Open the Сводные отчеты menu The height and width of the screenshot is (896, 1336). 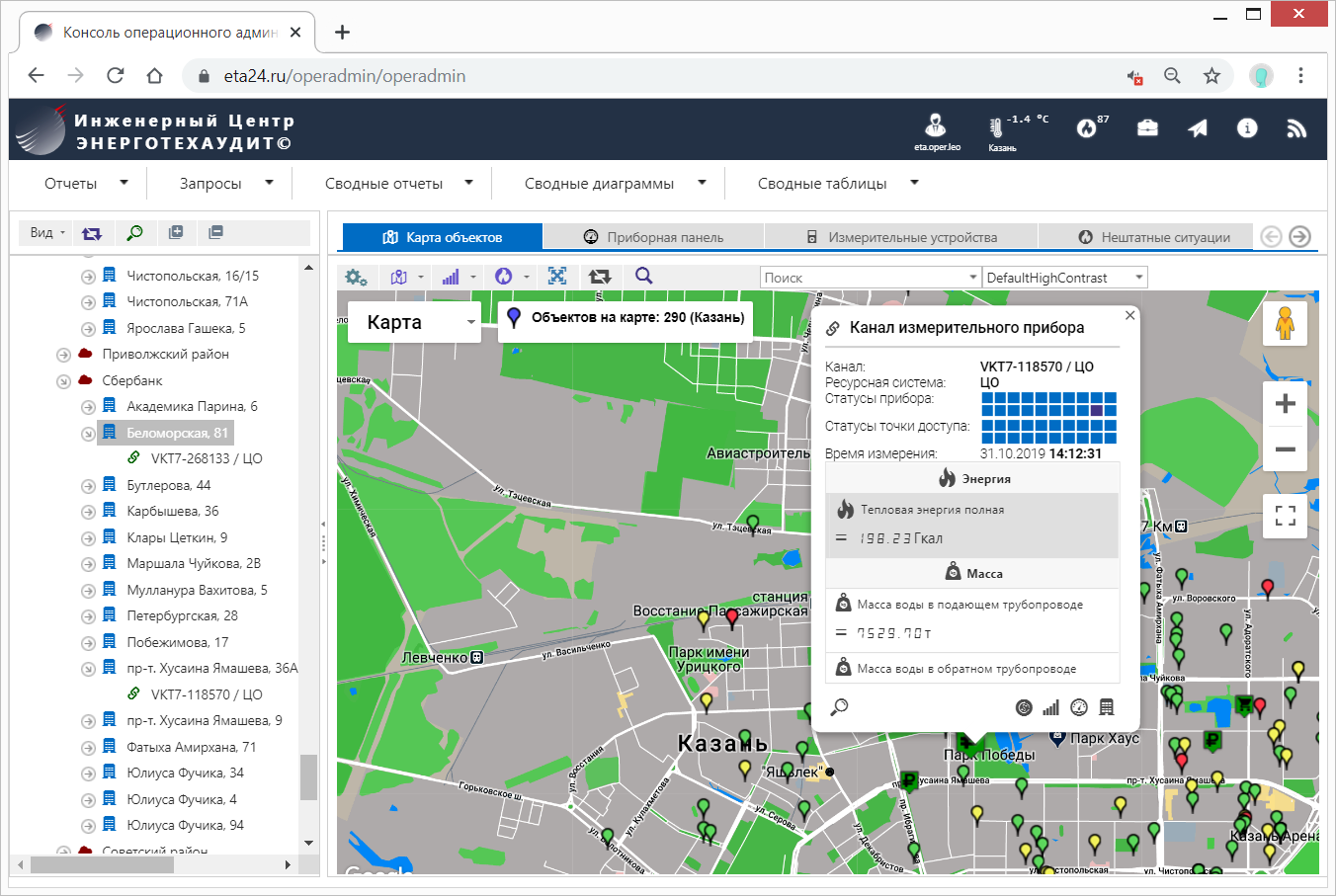pyautogui.click(x=398, y=184)
